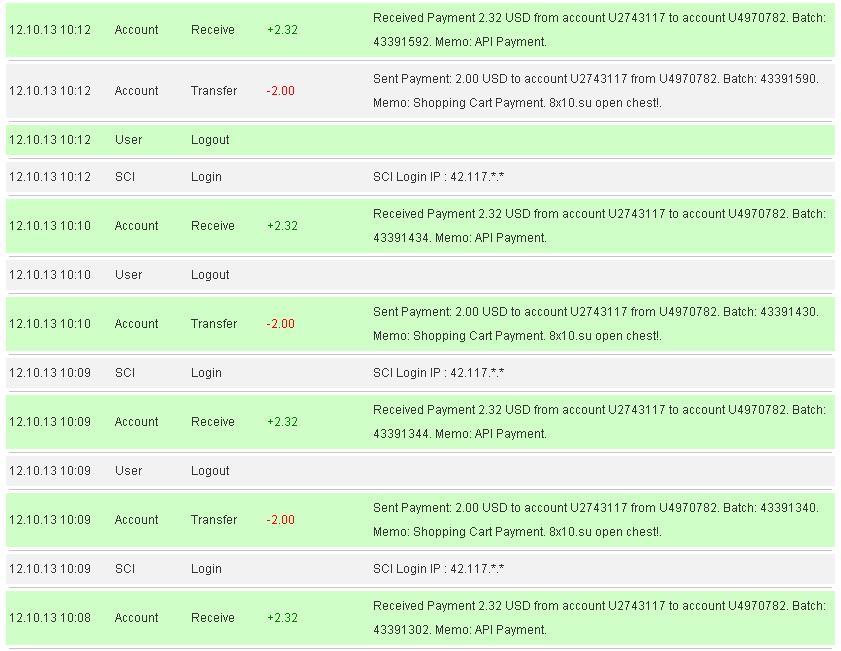Click the sent payment description, batch 43391430
This screenshot has width=841, height=651.
click(x=595, y=324)
